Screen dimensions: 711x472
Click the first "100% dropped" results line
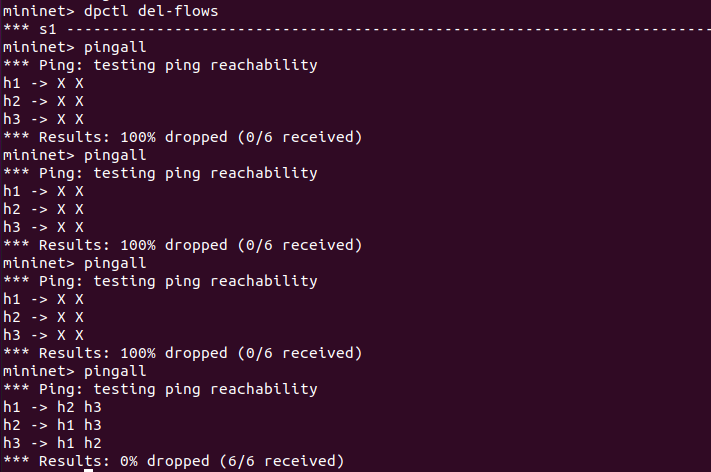[x=182, y=137]
